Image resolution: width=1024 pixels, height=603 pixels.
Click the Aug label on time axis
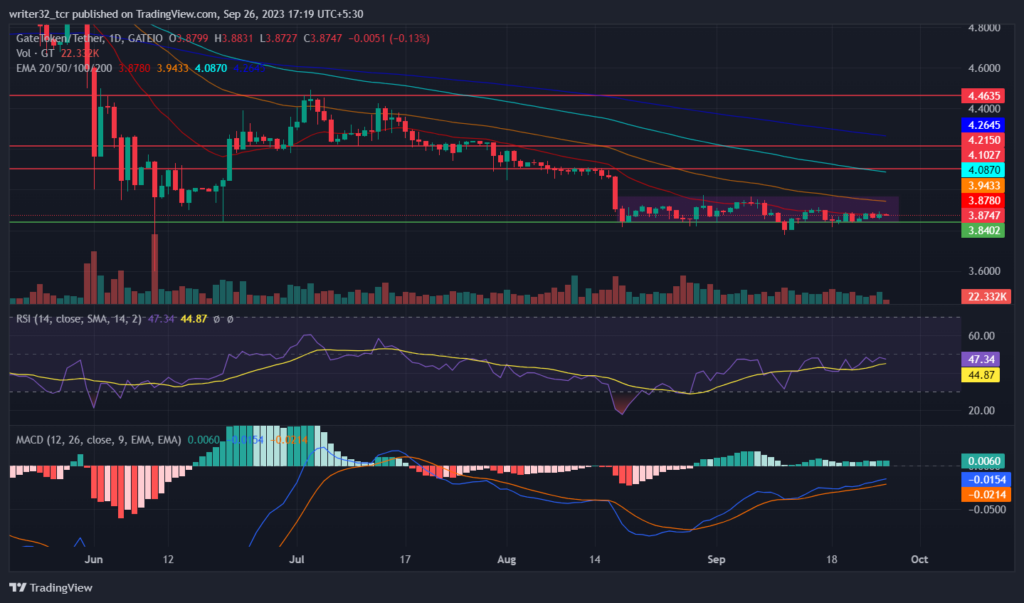click(507, 560)
